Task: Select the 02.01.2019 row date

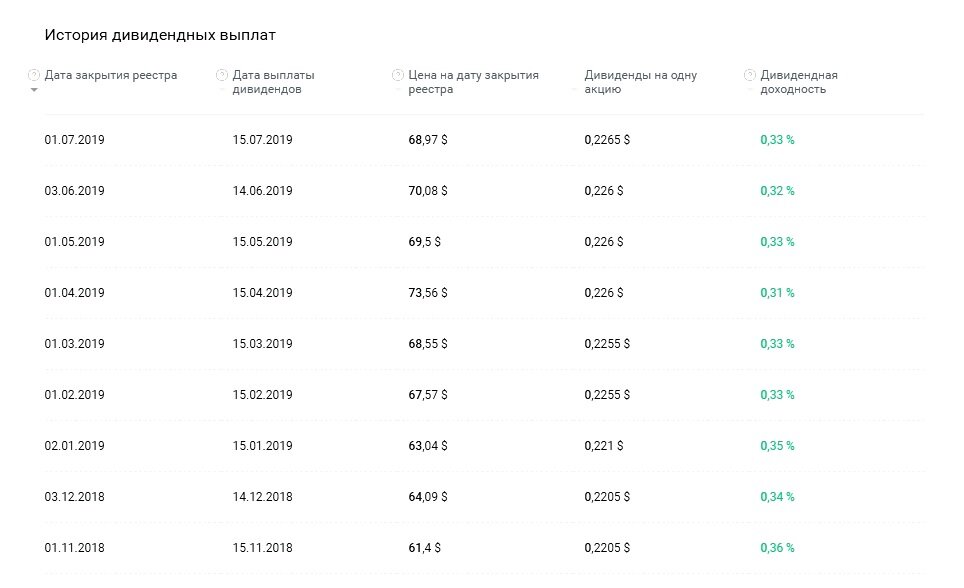Action: pos(75,446)
